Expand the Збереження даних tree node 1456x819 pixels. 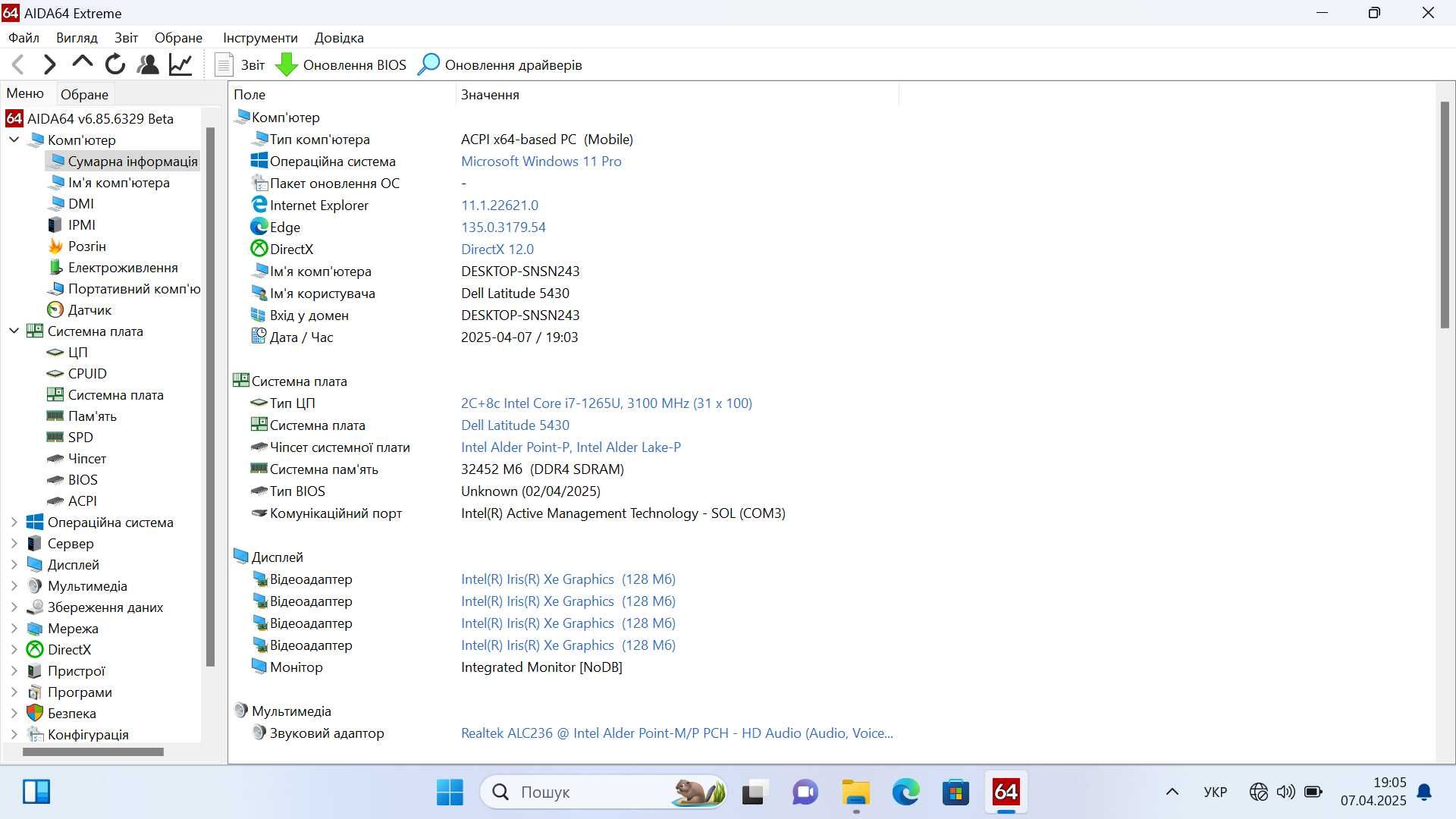[x=14, y=607]
